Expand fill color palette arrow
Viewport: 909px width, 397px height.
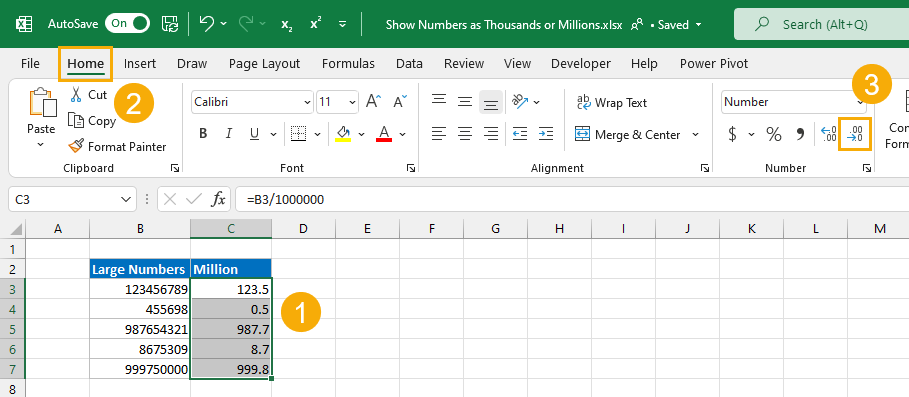point(361,134)
